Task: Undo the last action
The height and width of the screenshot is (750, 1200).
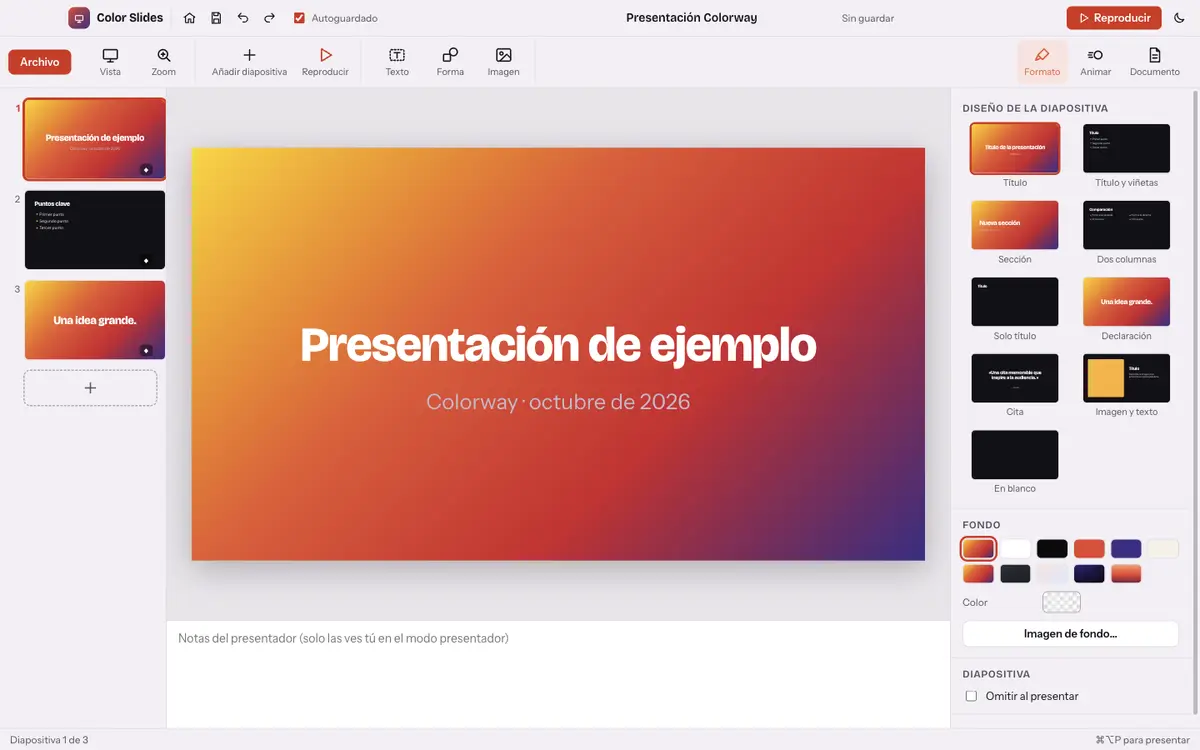Action: click(x=243, y=18)
